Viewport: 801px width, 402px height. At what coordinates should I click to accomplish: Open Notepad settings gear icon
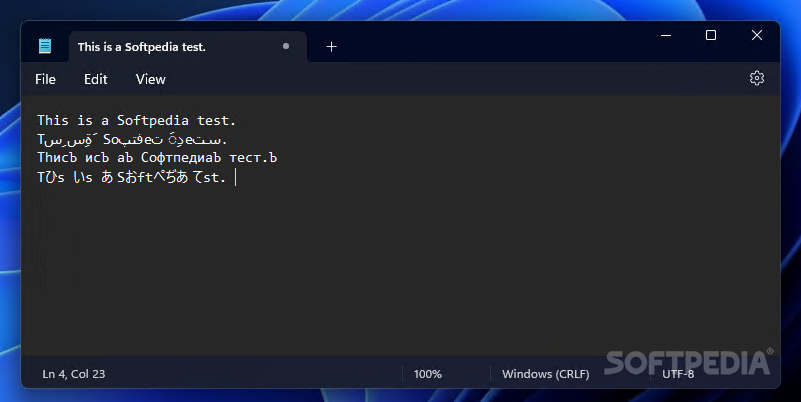757,78
